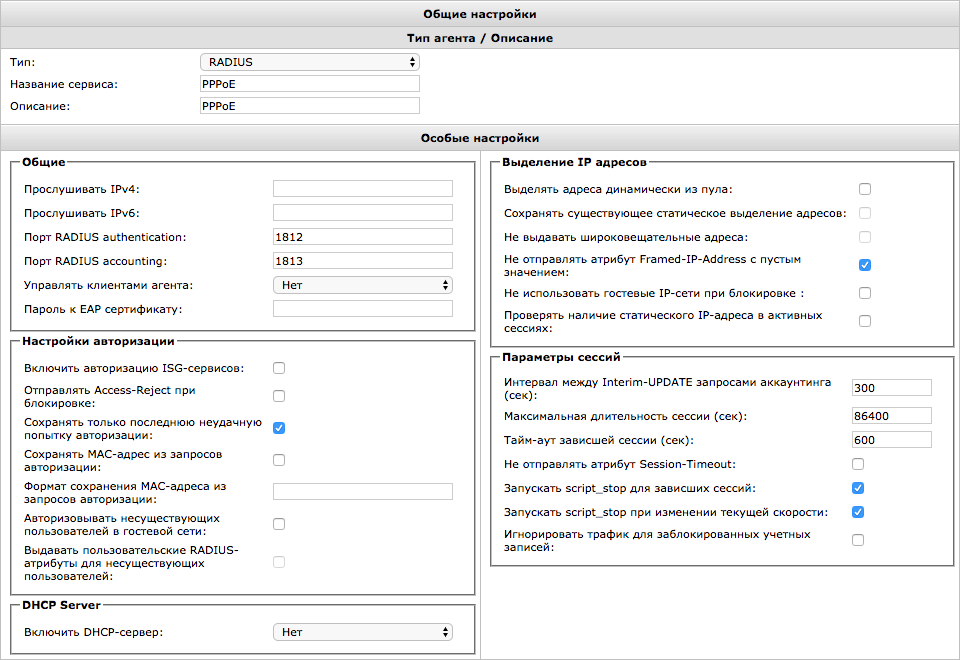This screenshot has height=660, width=960.
Task: Uncheck script_stop при изменении текущей скорости
Action: [x=858, y=512]
